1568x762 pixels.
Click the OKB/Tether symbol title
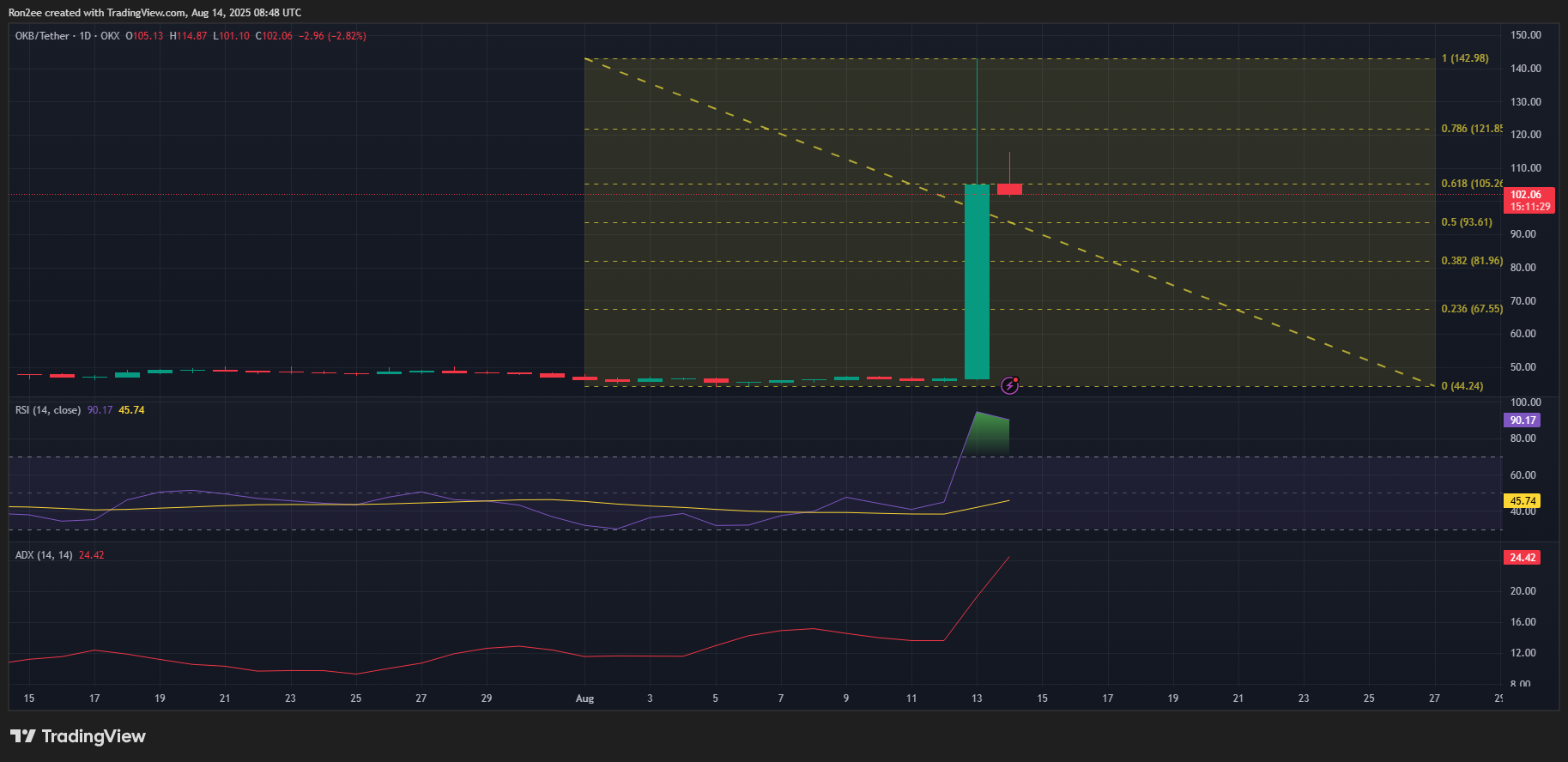click(42, 36)
